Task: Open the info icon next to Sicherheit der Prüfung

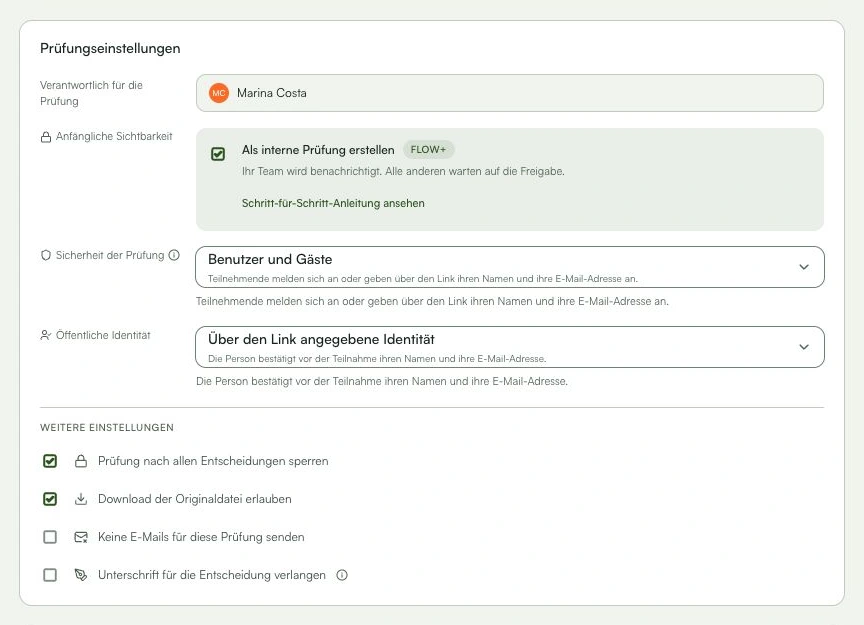Action: tap(174, 255)
